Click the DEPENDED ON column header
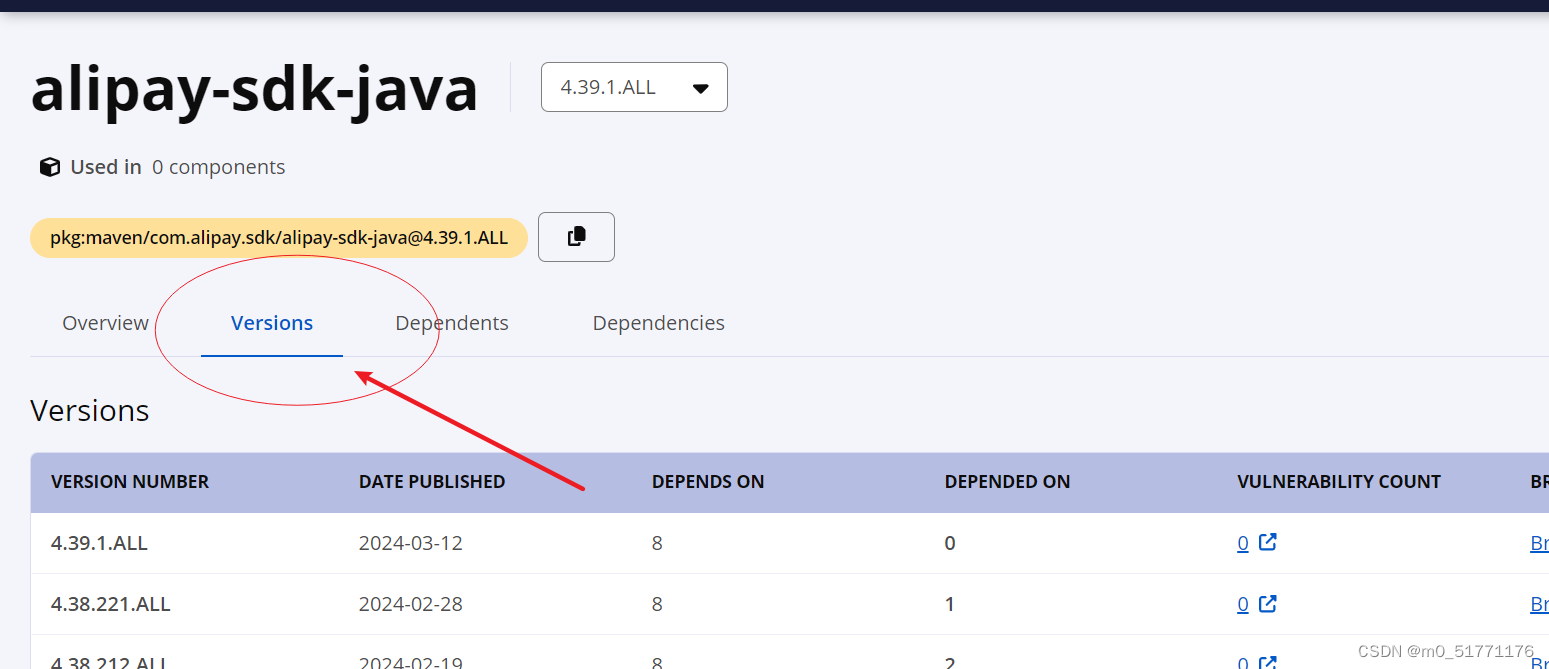 point(1007,482)
